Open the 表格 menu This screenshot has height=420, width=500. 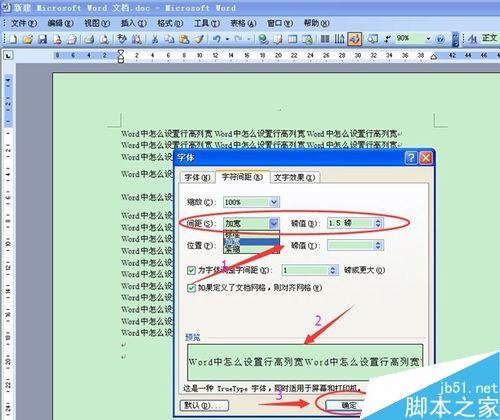coord(243,23)
